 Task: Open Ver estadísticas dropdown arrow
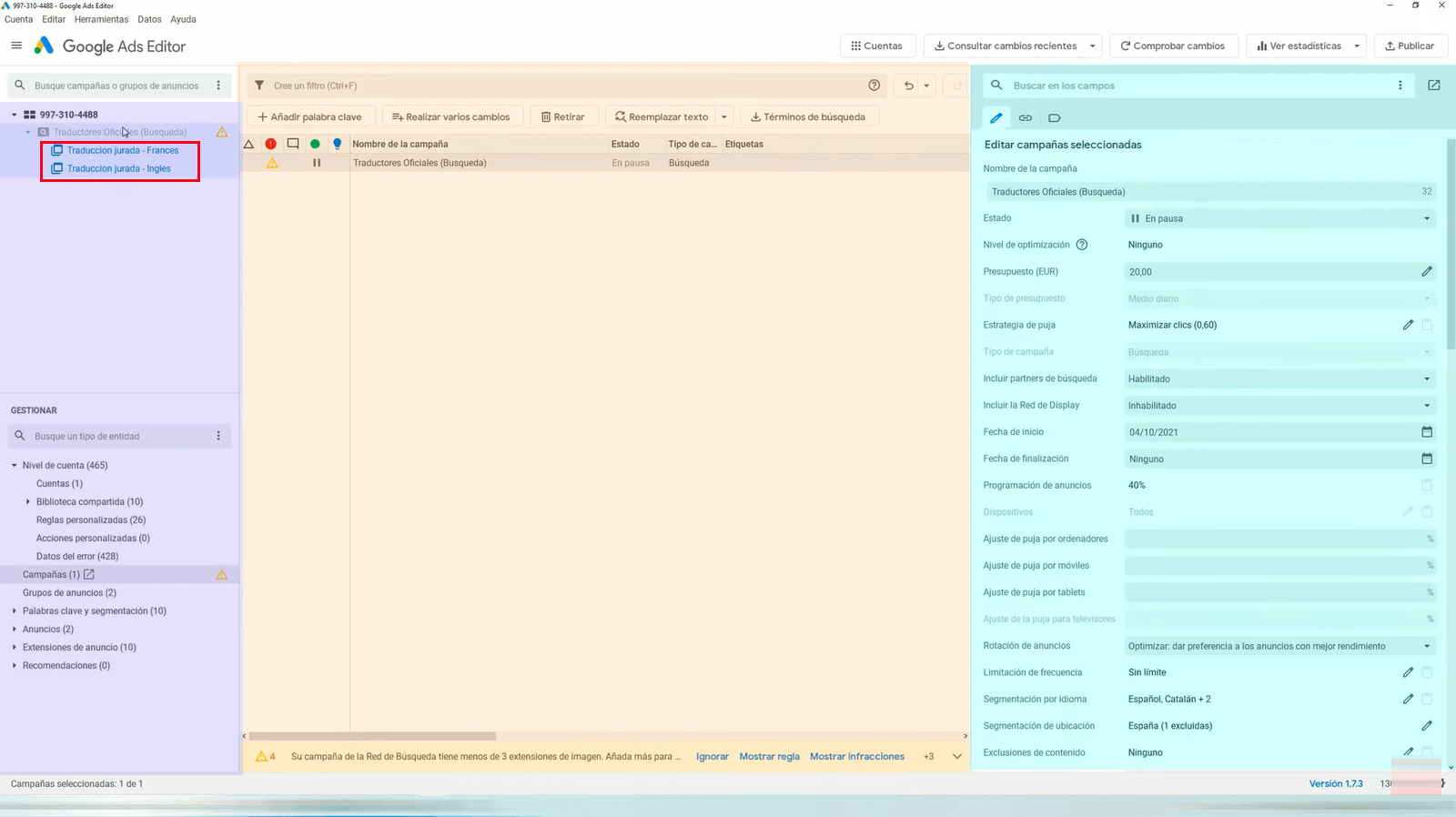(1357, 45)
